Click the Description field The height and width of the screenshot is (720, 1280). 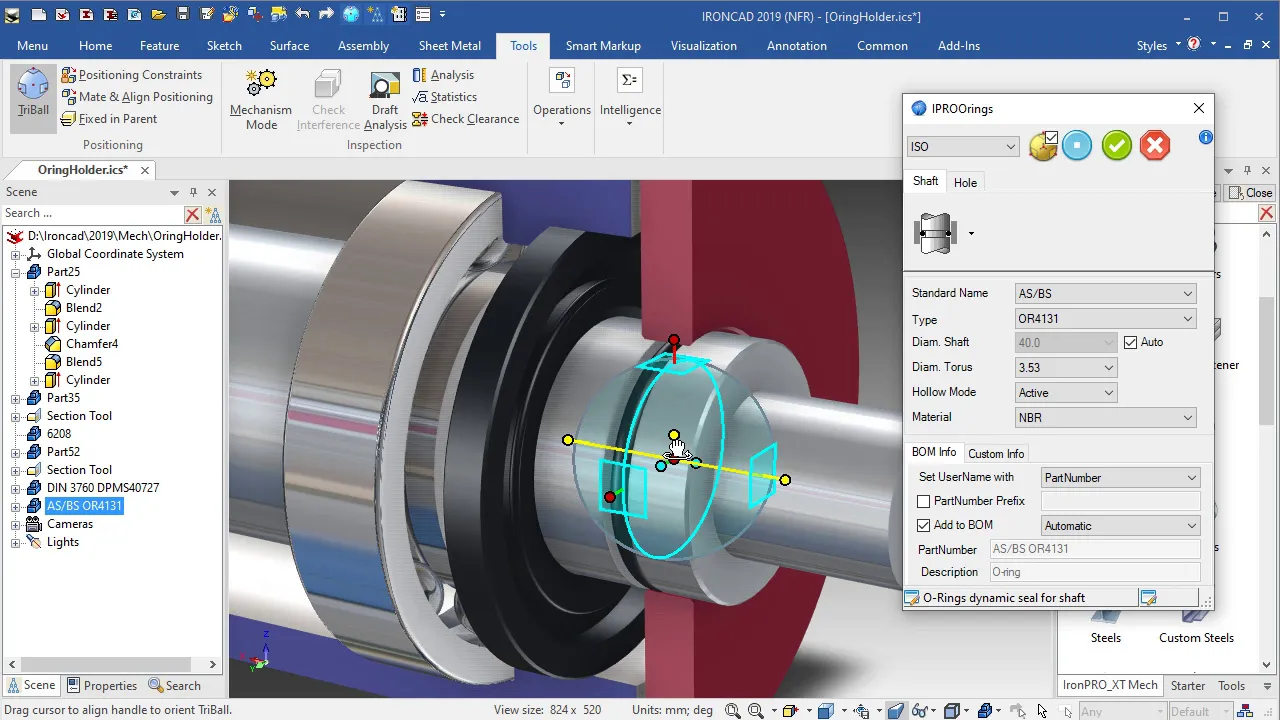coord(1095,572)
